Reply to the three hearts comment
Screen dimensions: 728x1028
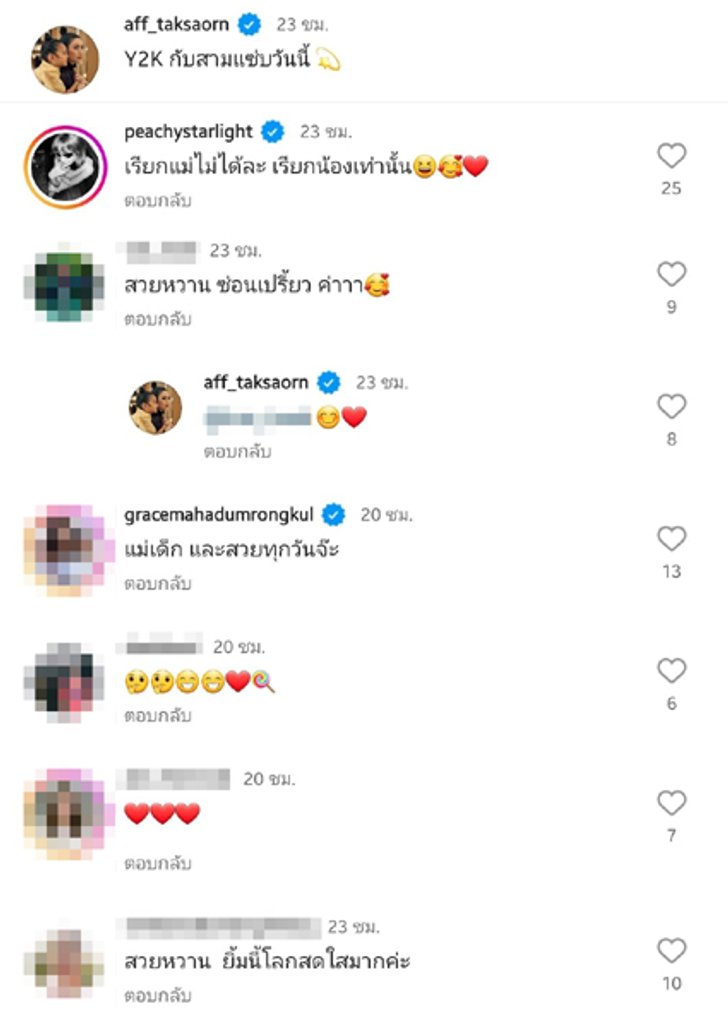click(157, 863)
